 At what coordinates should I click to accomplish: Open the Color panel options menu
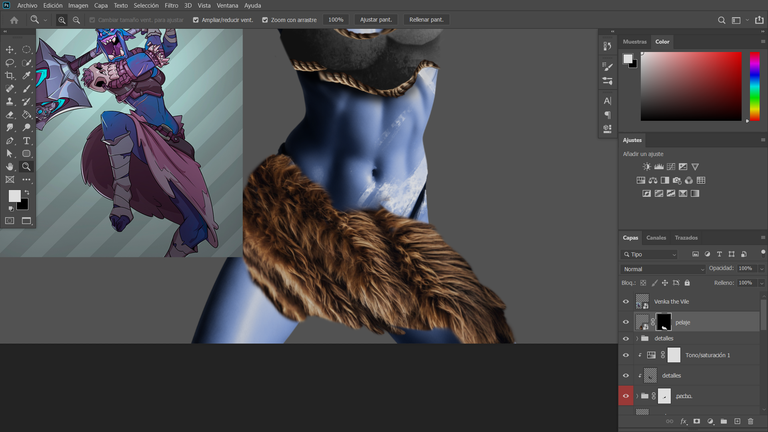[763, 42]
